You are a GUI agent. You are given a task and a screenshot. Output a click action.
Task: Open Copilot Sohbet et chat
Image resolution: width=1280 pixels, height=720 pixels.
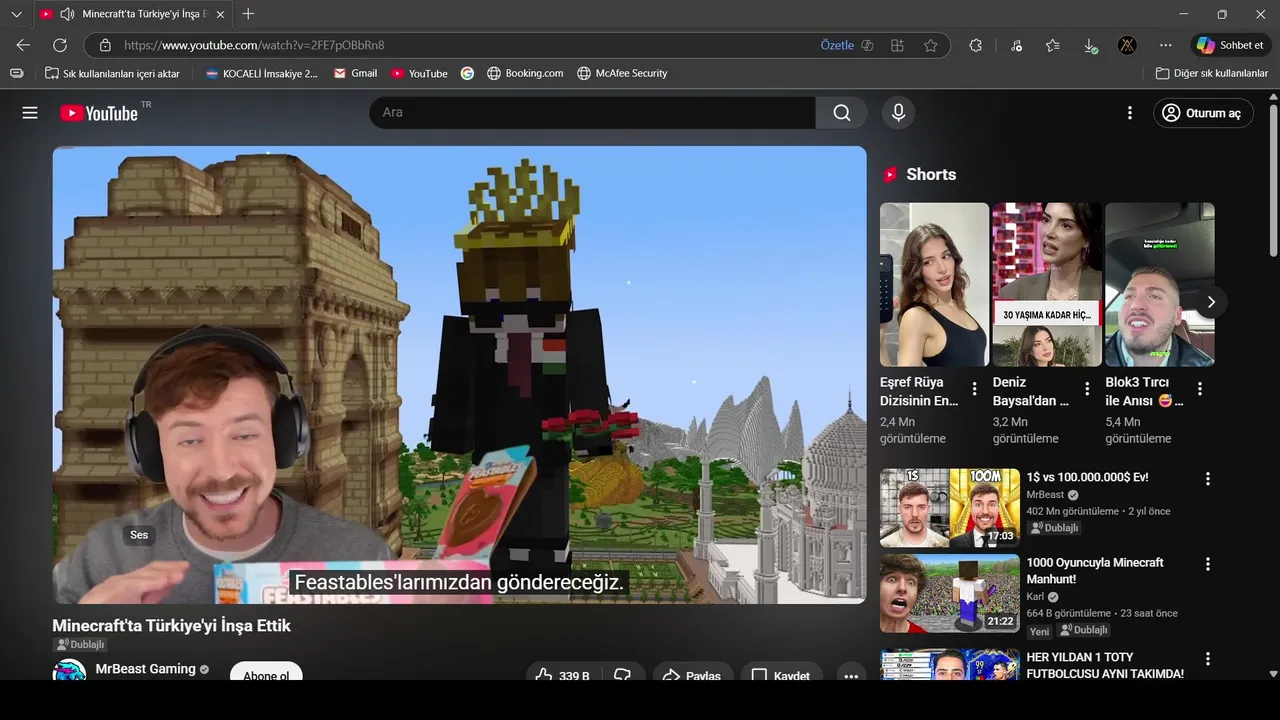1230,45
